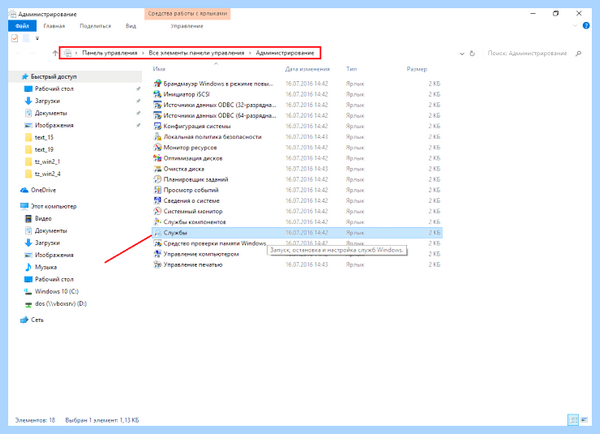Go up one folder level arrow
The width and height of the screenshot is (600, 434).
55,53
